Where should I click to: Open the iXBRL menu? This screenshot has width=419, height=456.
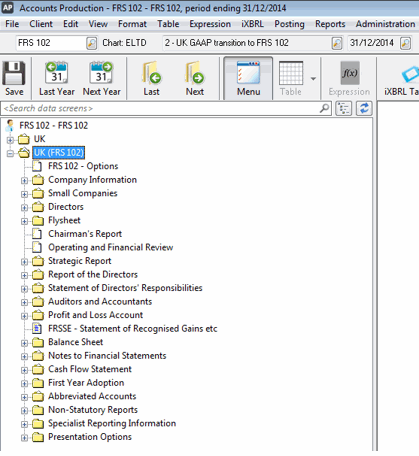[x=252, y=24]
